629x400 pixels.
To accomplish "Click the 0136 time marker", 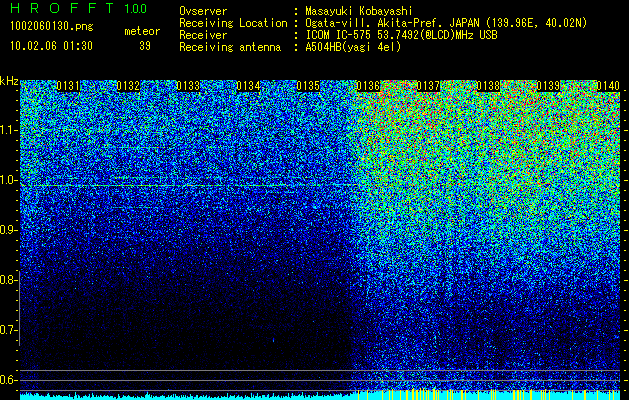I will [x=368, y=86].
